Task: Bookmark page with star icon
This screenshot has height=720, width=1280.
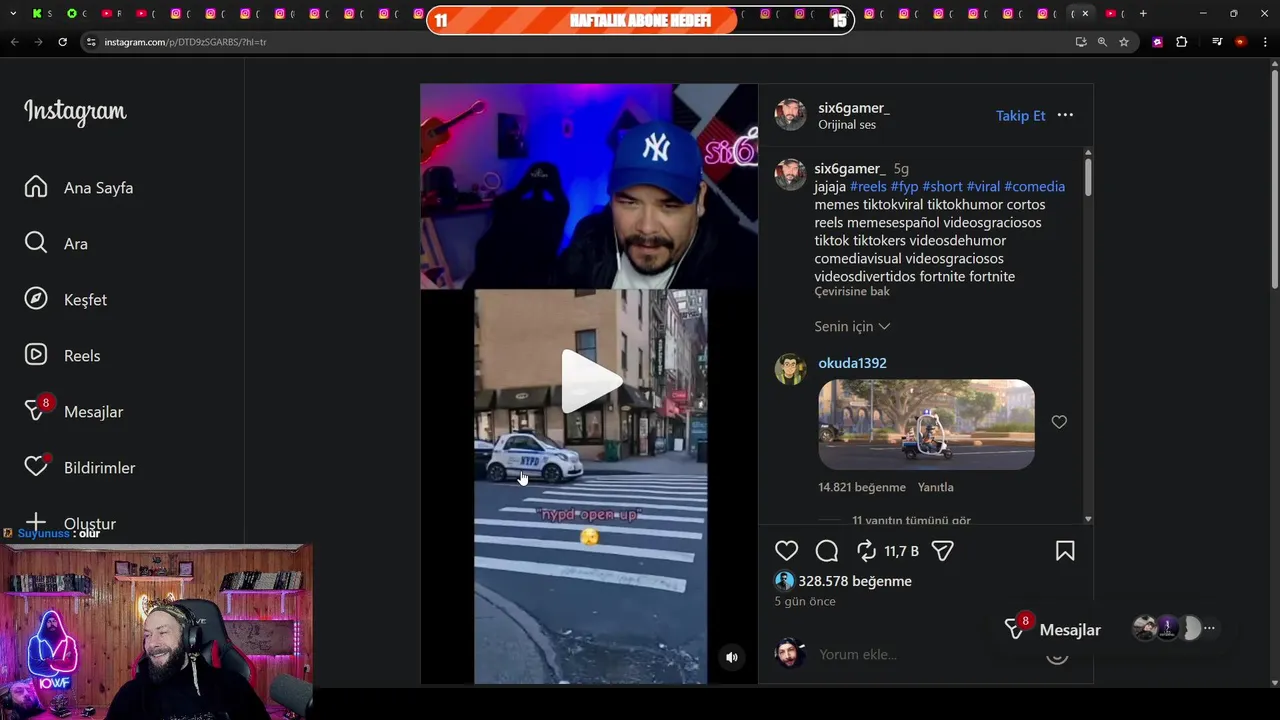Action: (1124, 42)
